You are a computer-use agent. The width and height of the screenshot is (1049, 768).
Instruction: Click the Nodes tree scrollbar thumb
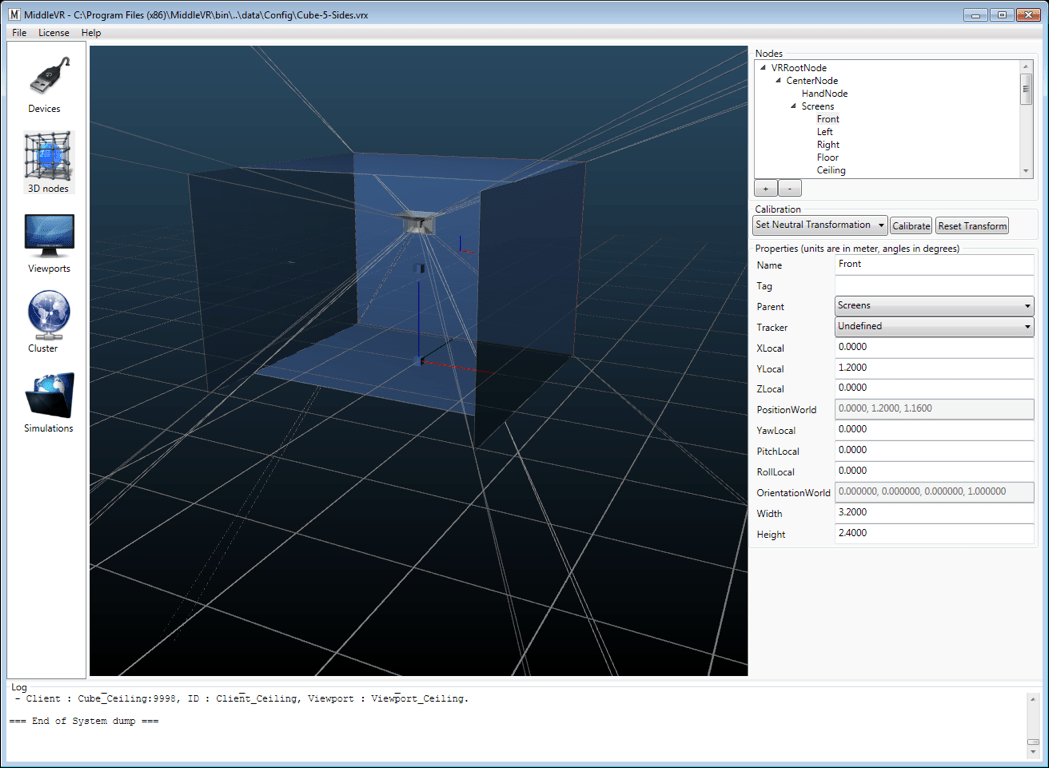(x=1026, y=89)
